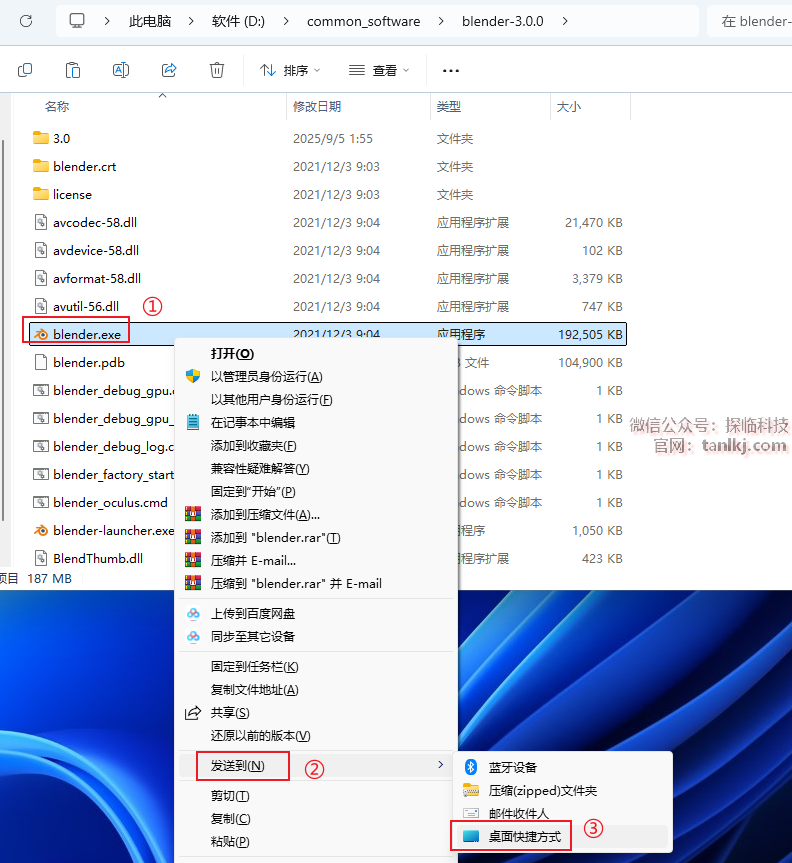Click the paste icon in toolbar
792x863 pixels.
[x=73, y=70]
